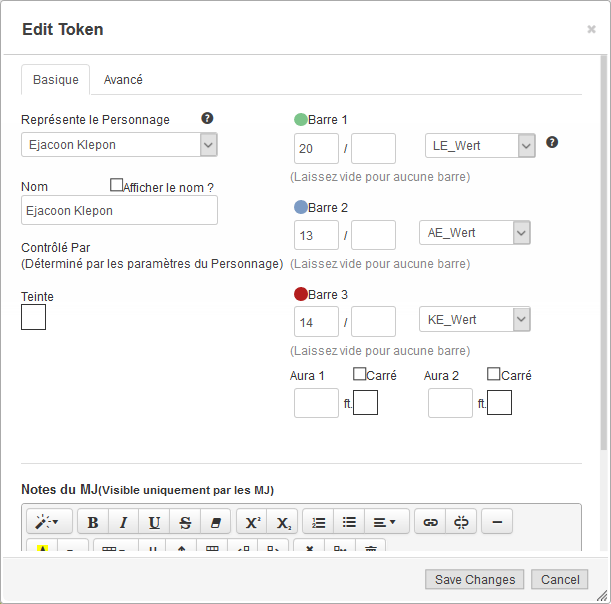Click the underline formatting icon
This screenshot has height=604, width=611.
tap(154, 522)
